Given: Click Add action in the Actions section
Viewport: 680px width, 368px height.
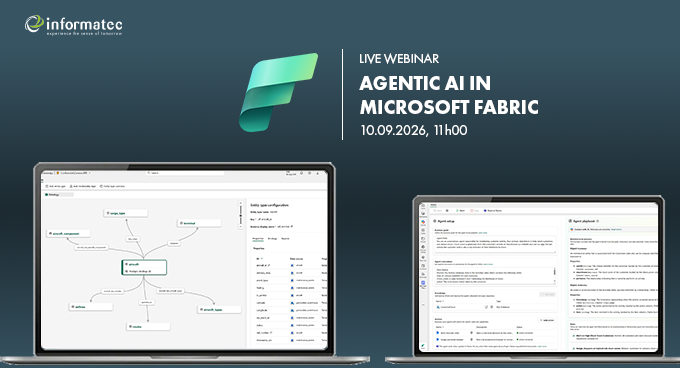Looking at the screenshot, I should pos(547,320).
